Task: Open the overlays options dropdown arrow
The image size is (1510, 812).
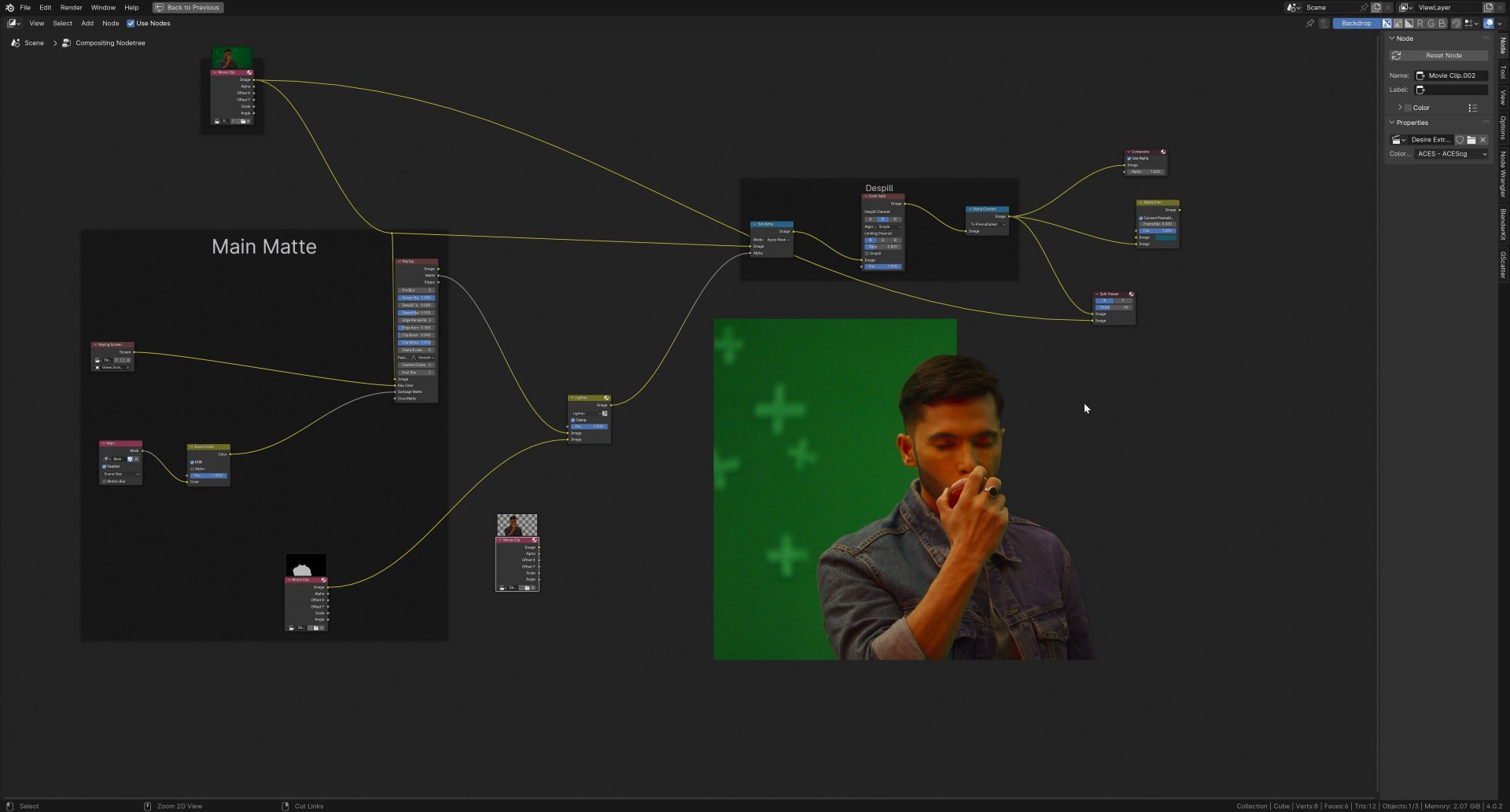Action: [1500, 24]
